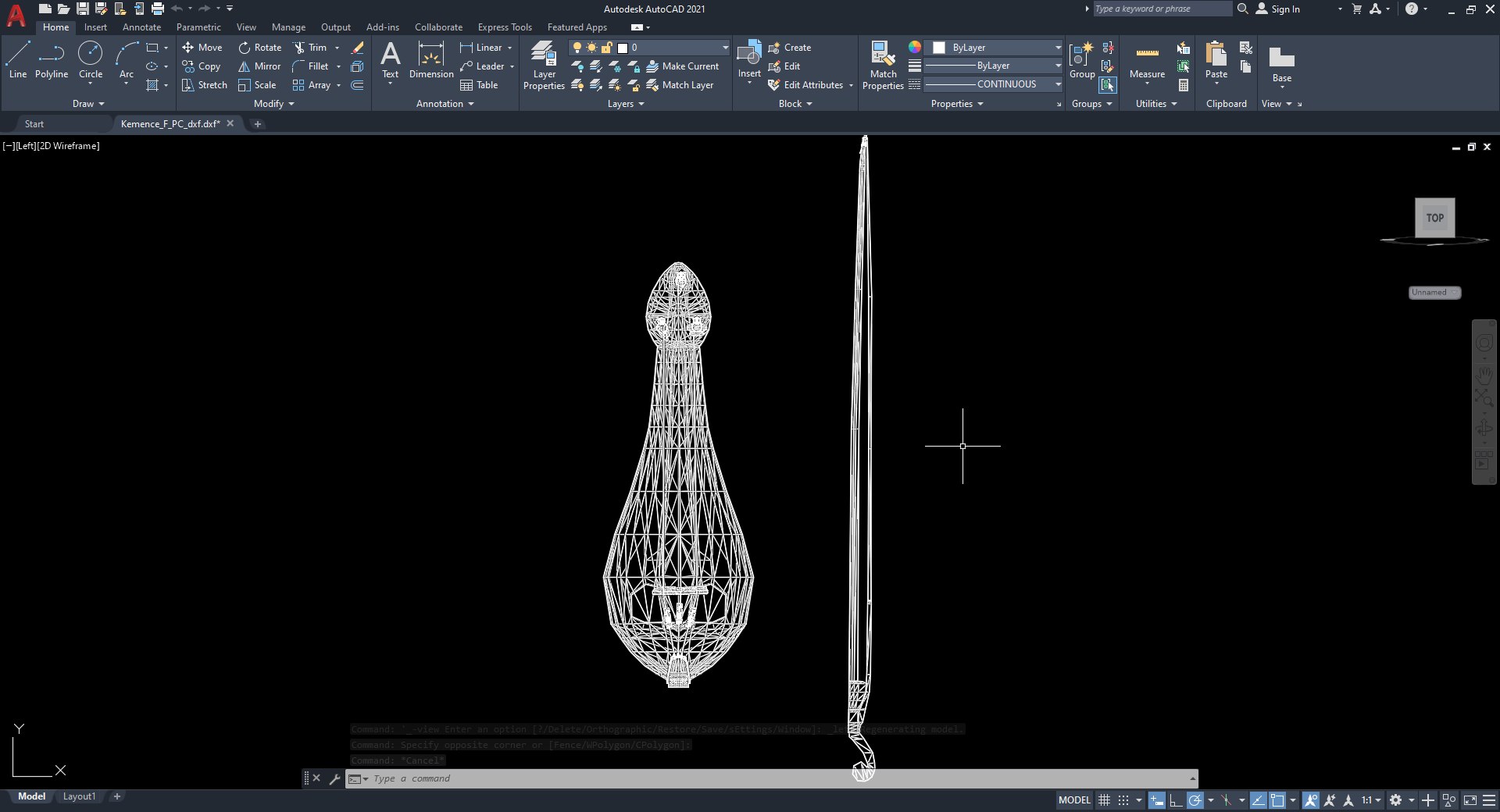
Task: Click Sign In
Action: point(1278,9)
